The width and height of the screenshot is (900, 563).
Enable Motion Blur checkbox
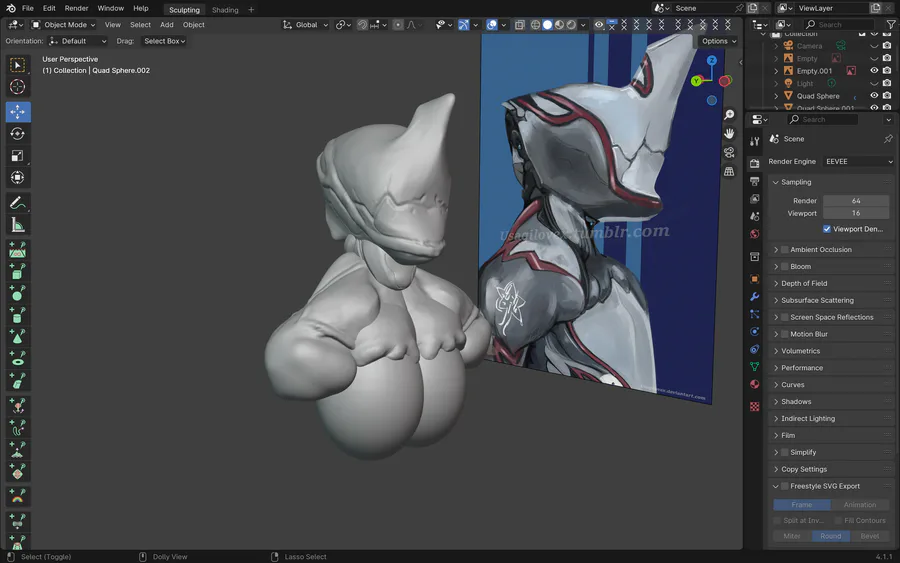785,334
